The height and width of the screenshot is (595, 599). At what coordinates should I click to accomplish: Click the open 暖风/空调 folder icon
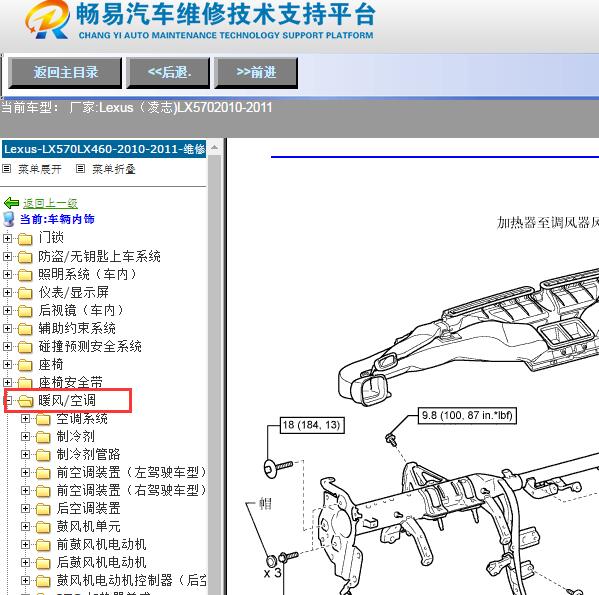[x=25, y=401]
